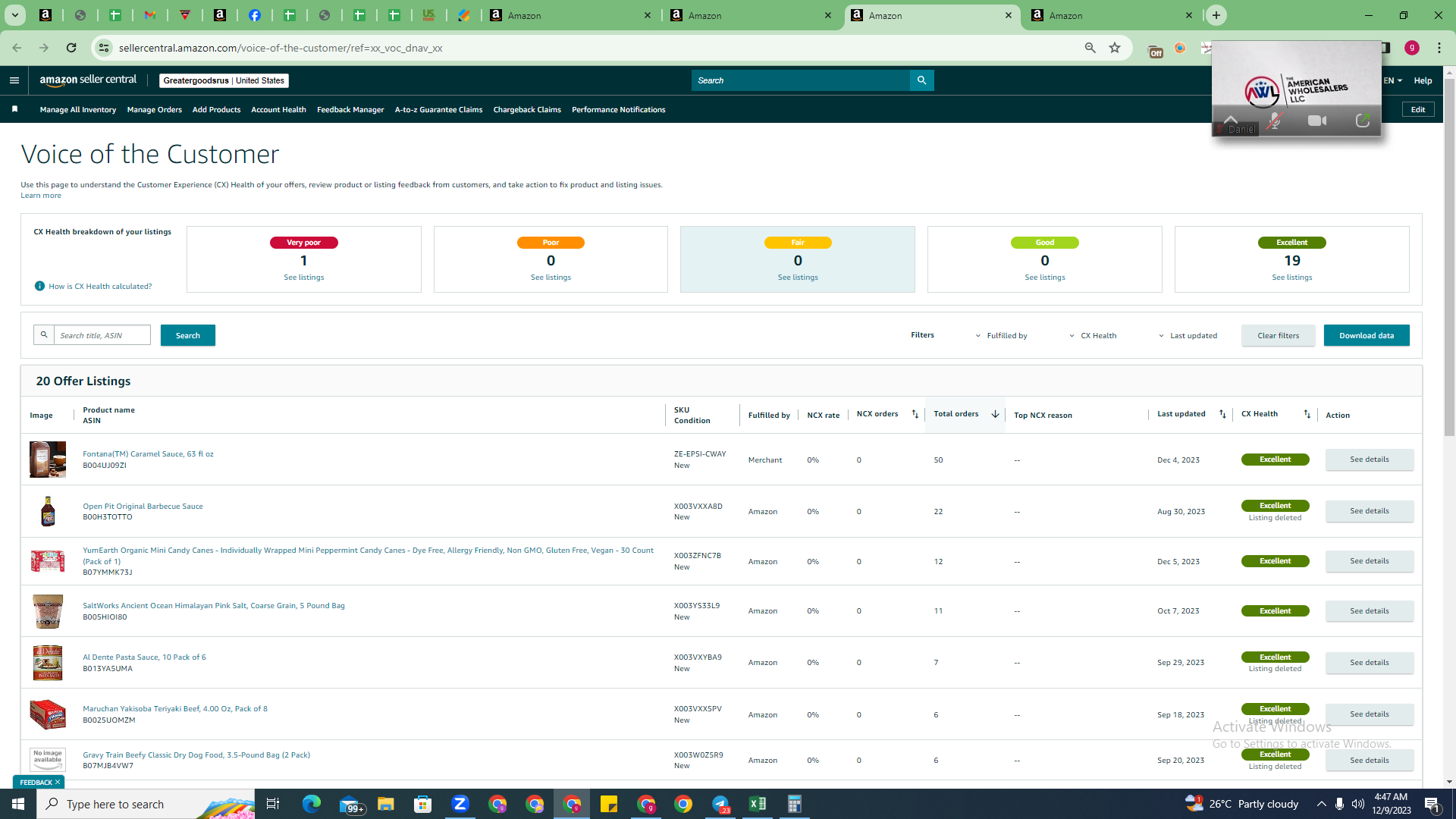Open Excel from the Windows taskbar
The height and width of the screenshot is (819, 1456).
click(758, 804)
